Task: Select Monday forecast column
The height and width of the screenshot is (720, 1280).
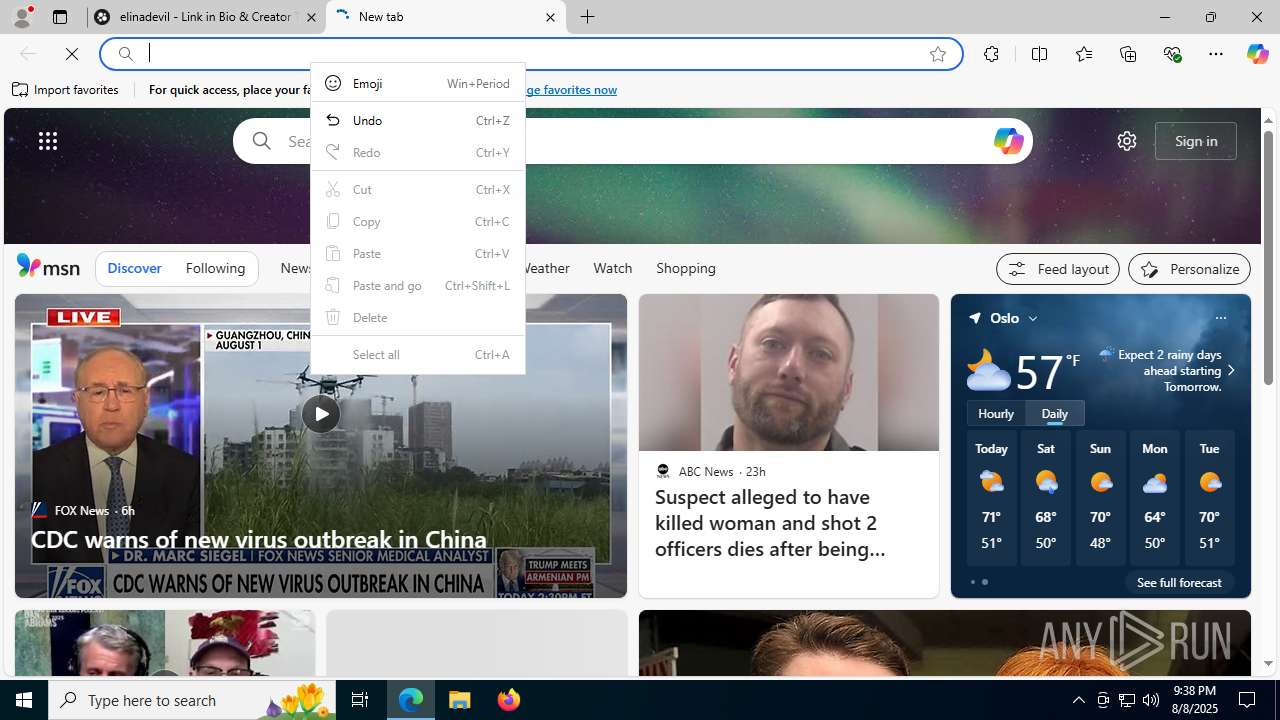Action: pyautogui.click(x=1154, y=498)
